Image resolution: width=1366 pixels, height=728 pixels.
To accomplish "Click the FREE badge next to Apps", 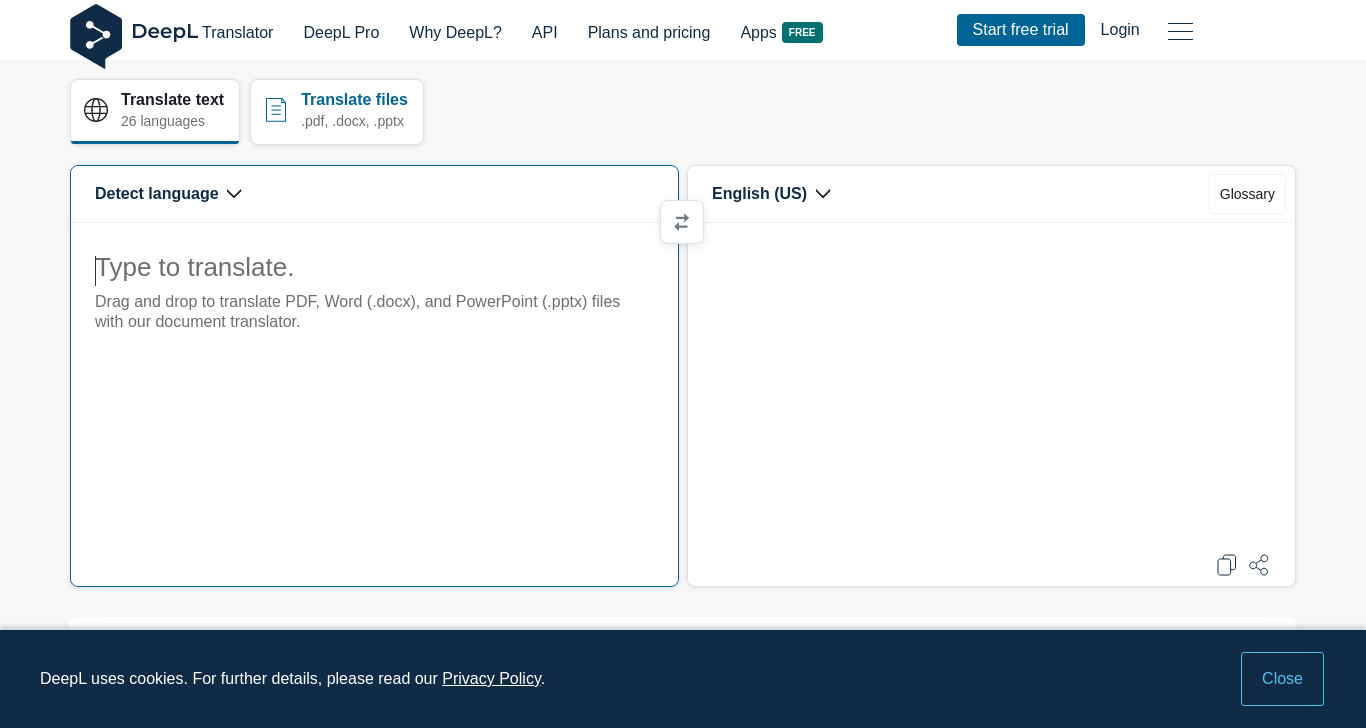I will pos(802,32).
